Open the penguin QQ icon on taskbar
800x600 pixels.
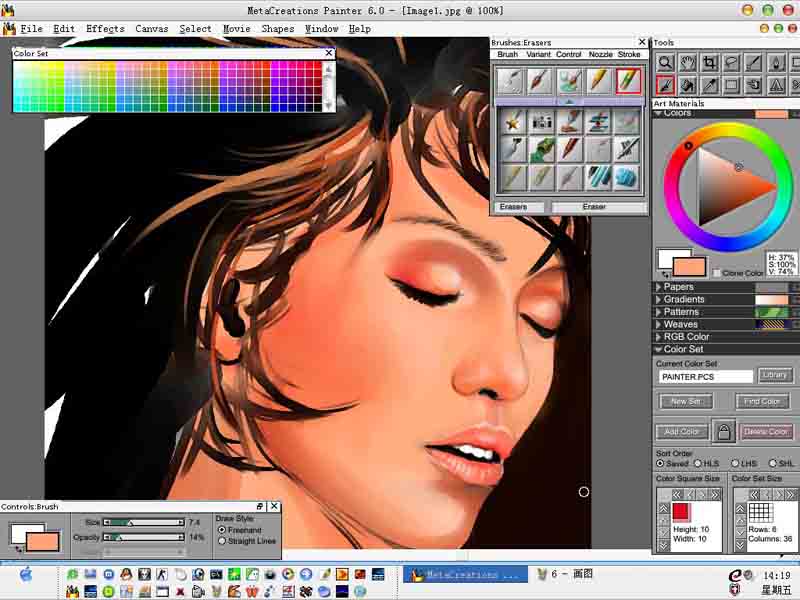tap(126, 574)
